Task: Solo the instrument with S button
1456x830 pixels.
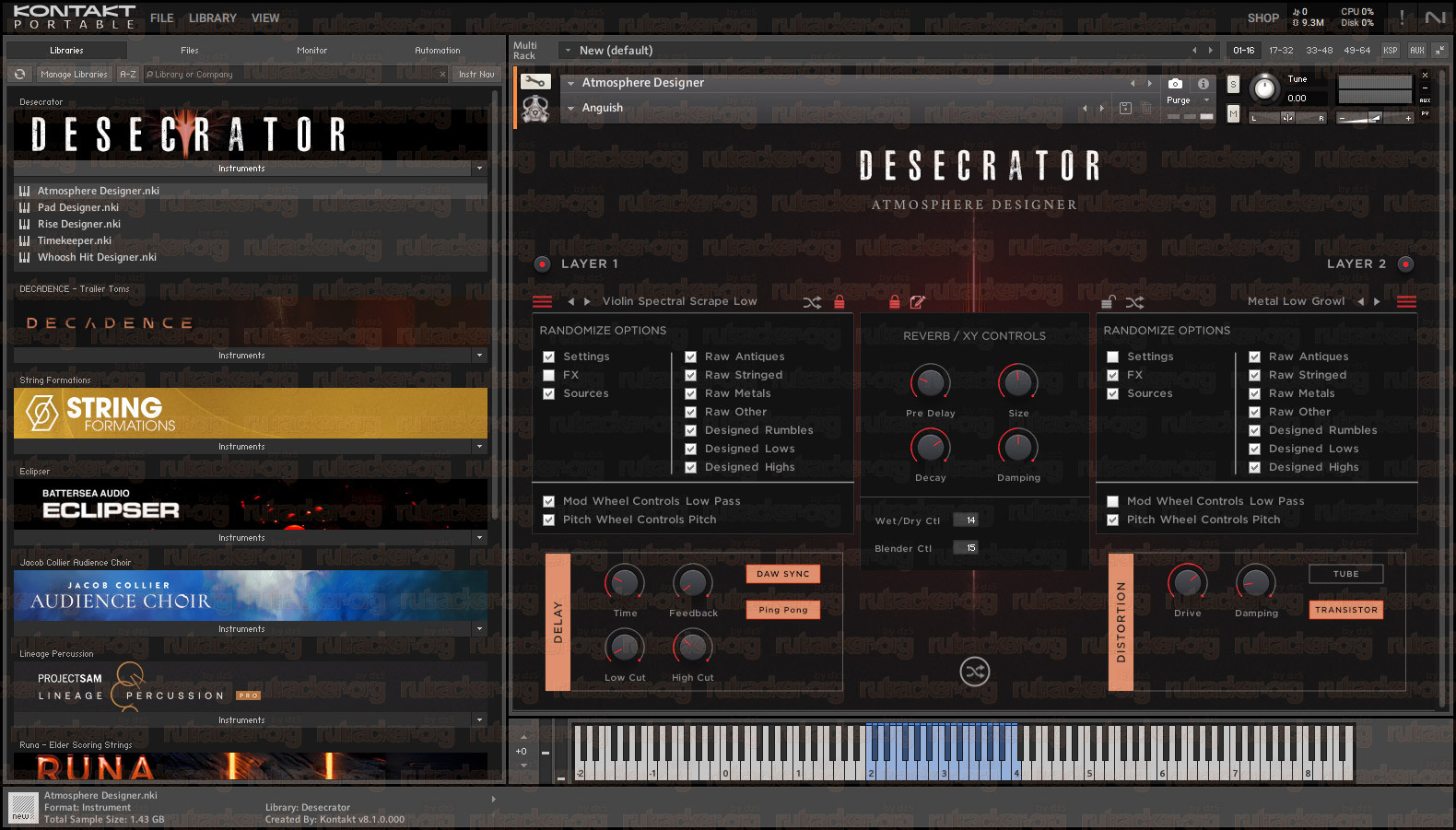Action: point(1233,85)
